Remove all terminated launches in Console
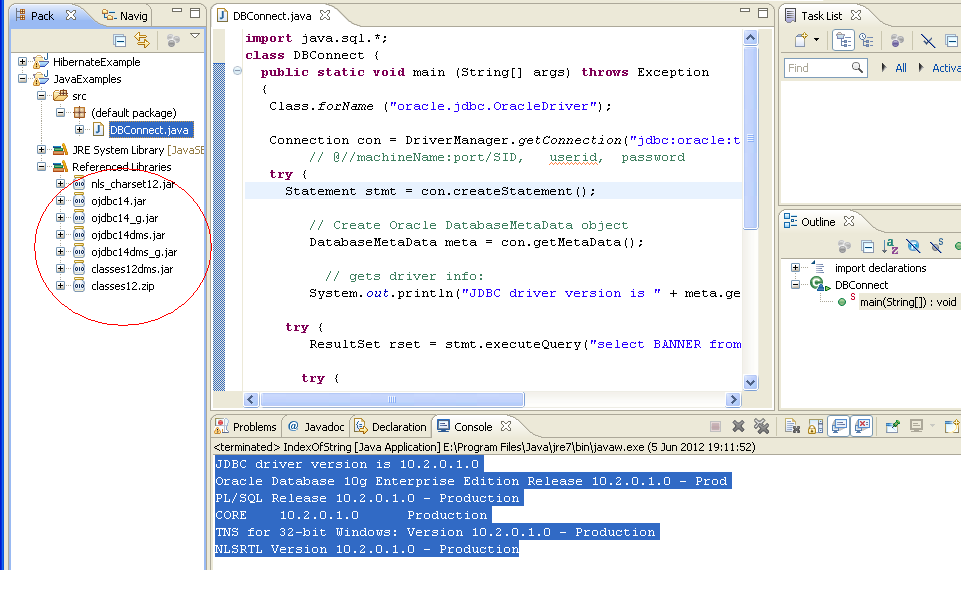The width and height of the screenshot is (962, 614). coord(761,426)
